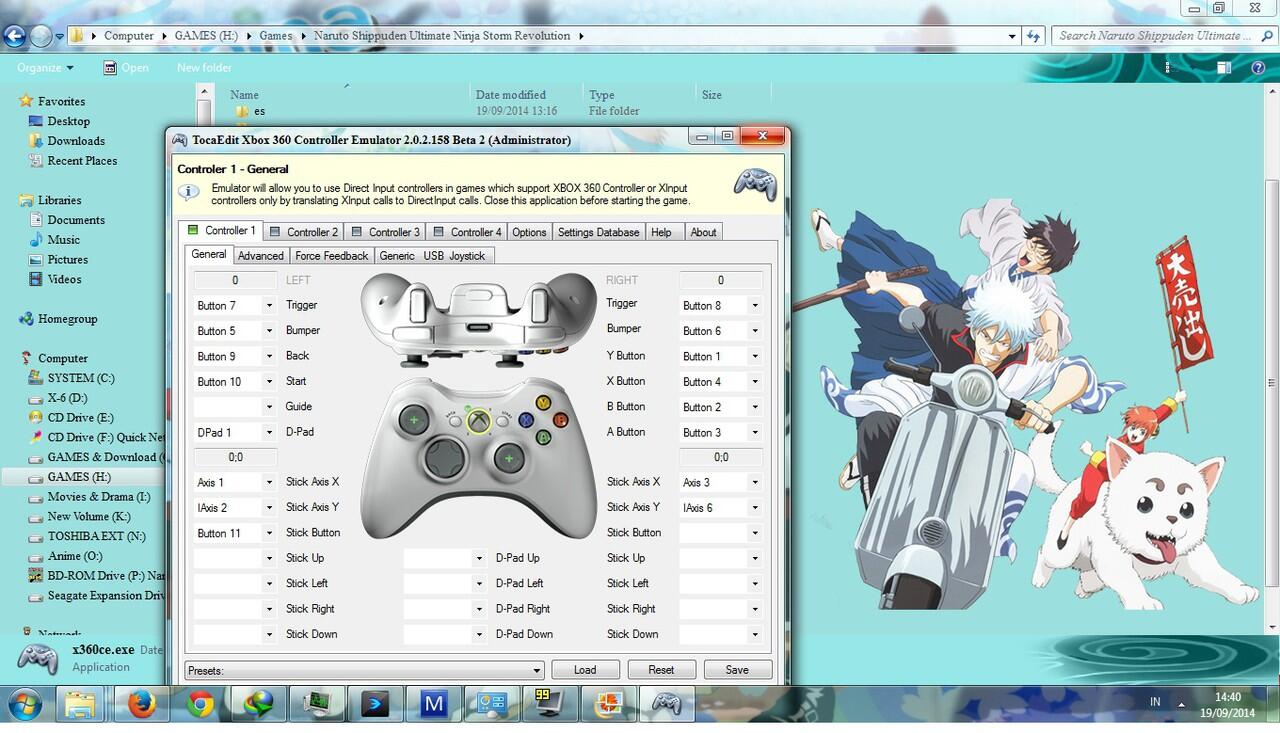Viewport: 1280px width, 733px height.
Task: Open the Presets combo box
Action: pyautogui.click(x=537, y=670)
